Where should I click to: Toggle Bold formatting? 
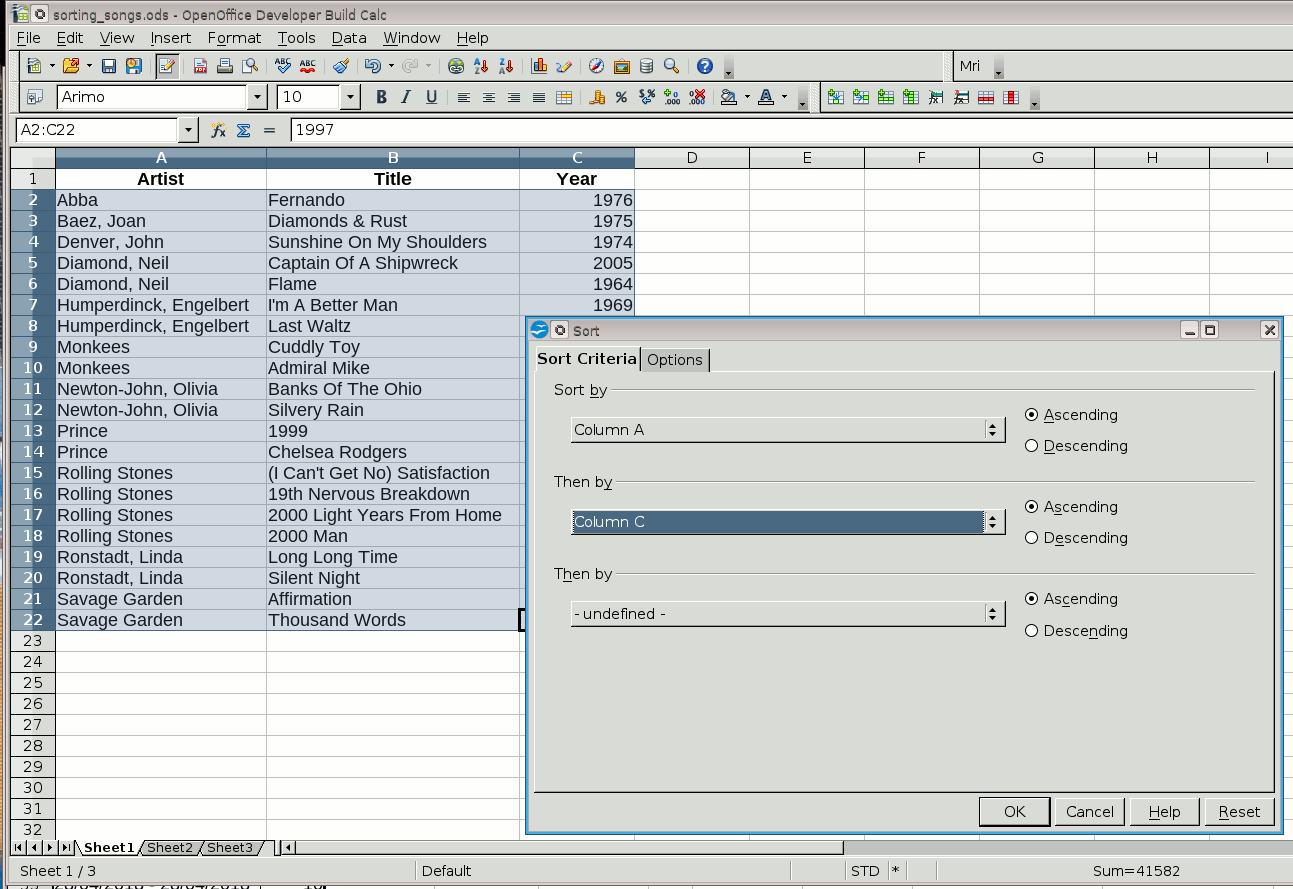pos(381,97)
